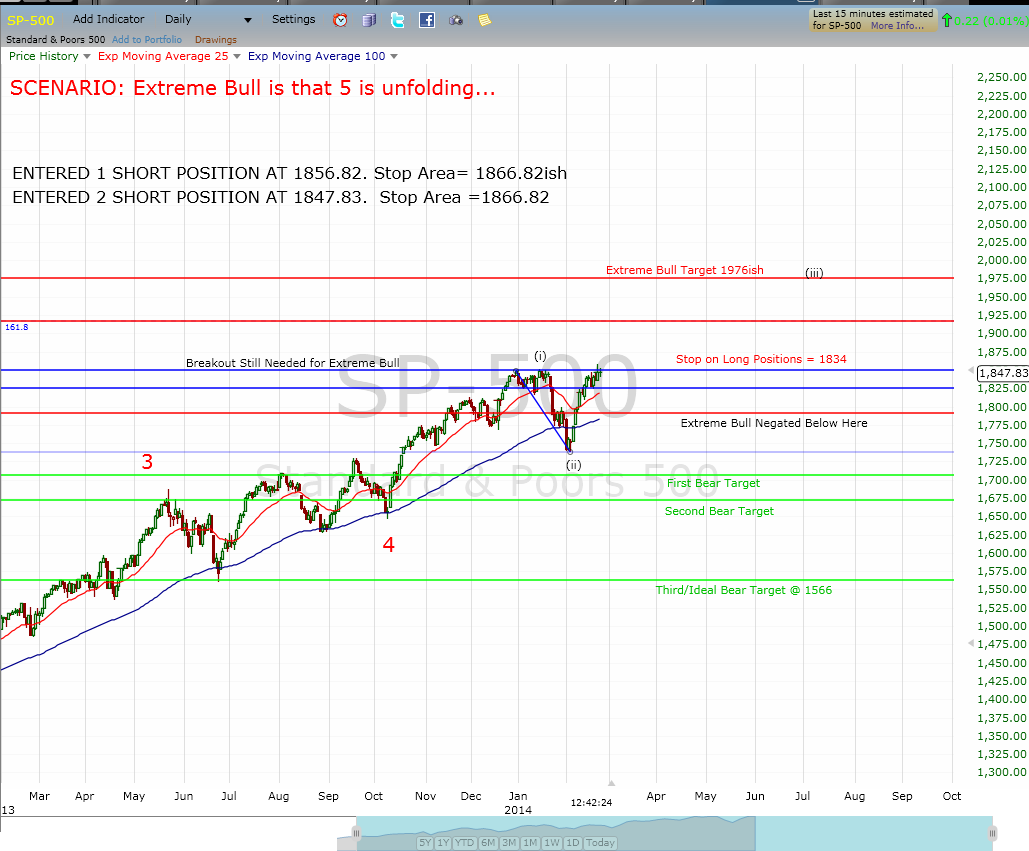Select the 6M range button
1029x851 pixels.
[x=488, y=842]
